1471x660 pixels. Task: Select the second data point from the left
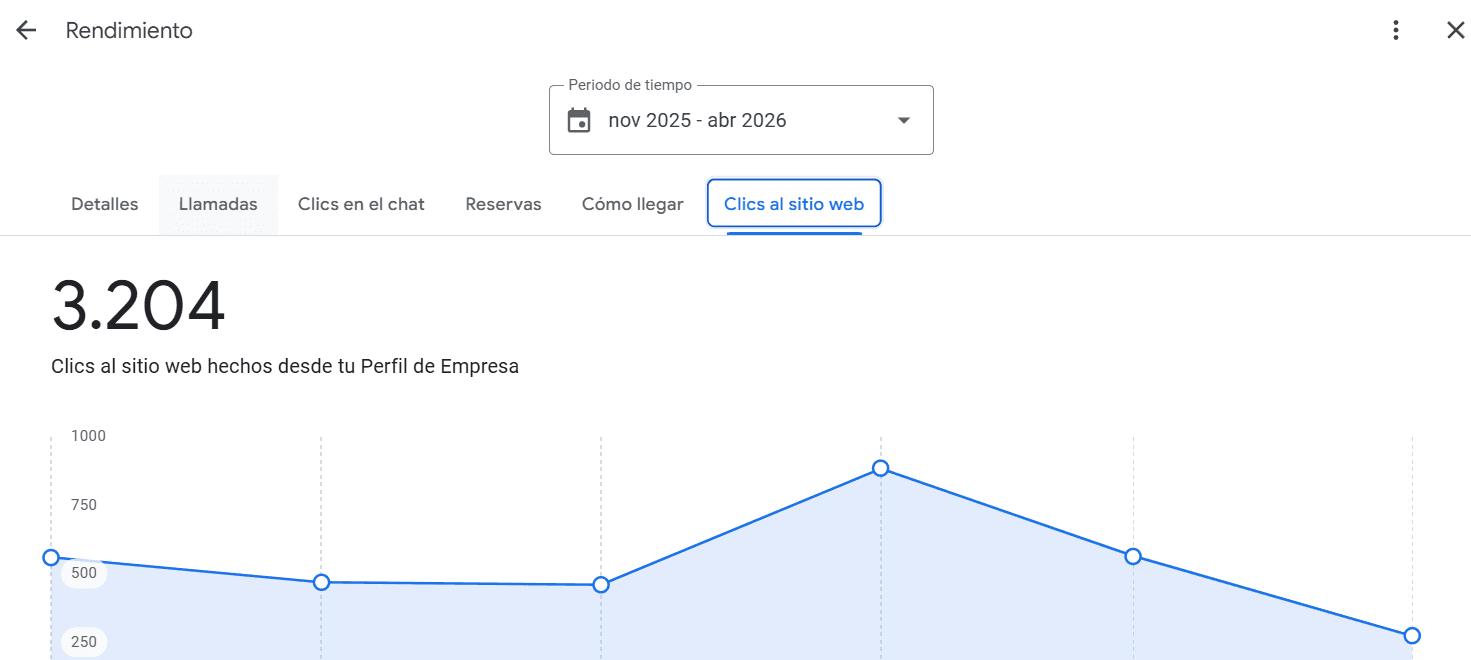321,582
